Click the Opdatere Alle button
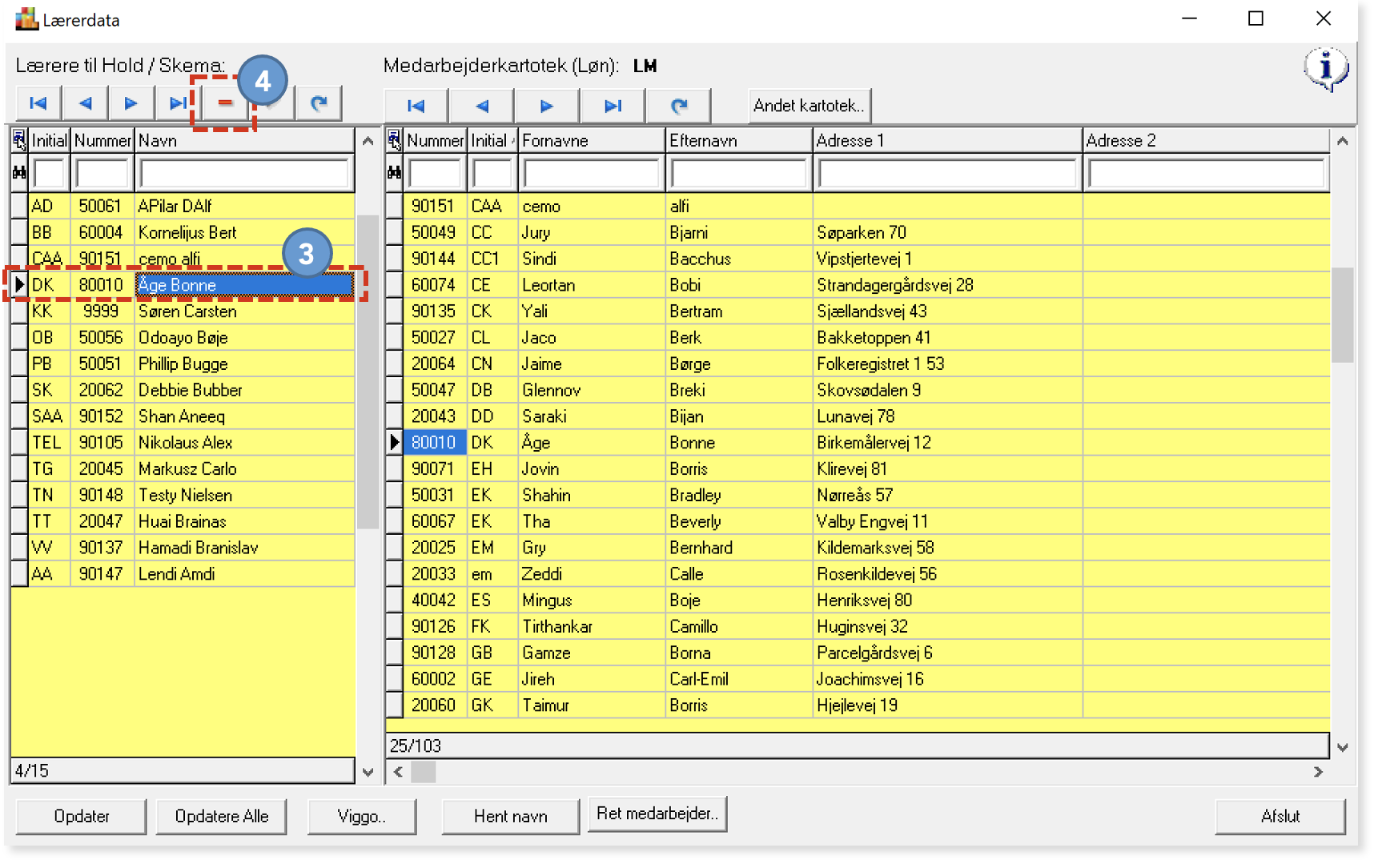 (222, 817)
